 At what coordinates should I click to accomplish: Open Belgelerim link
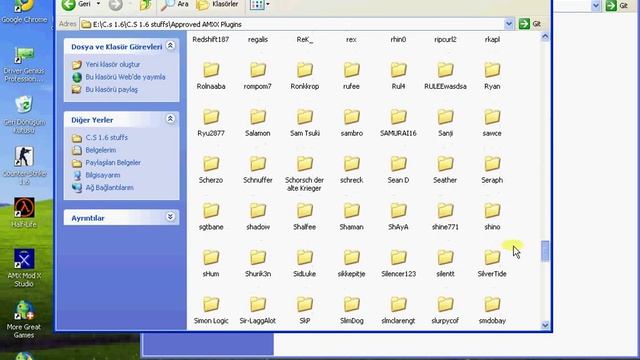coord(100,150)
